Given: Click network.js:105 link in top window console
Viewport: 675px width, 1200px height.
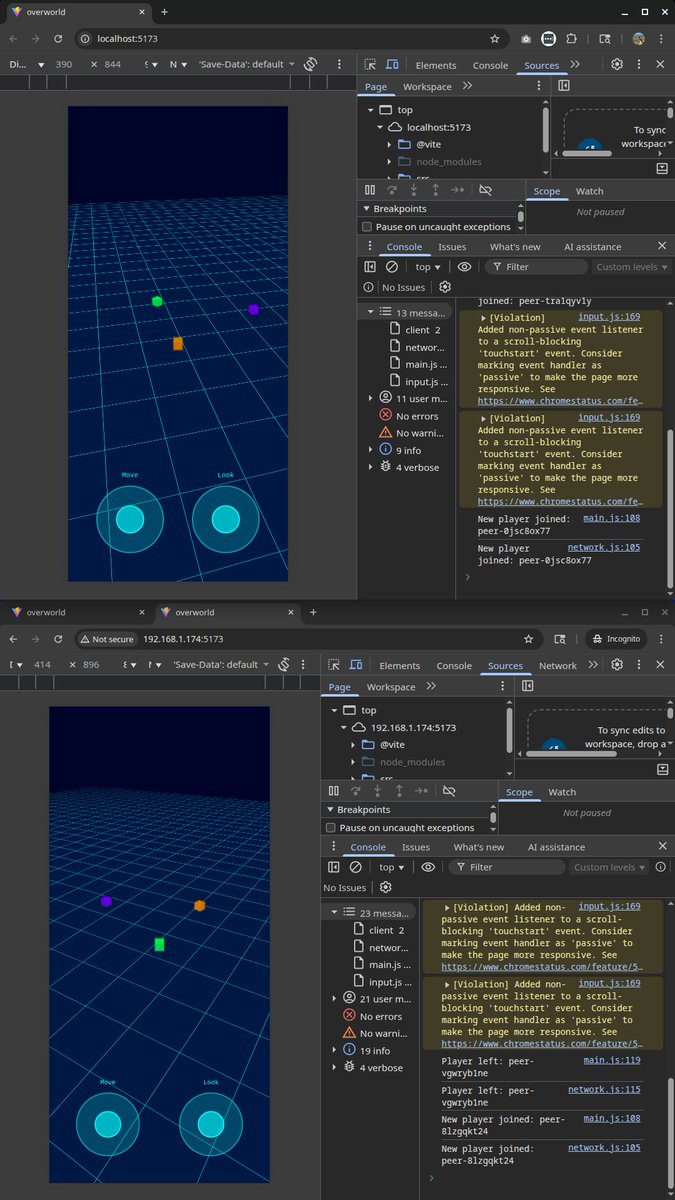Looking at the screenshot, I should 604,548.
